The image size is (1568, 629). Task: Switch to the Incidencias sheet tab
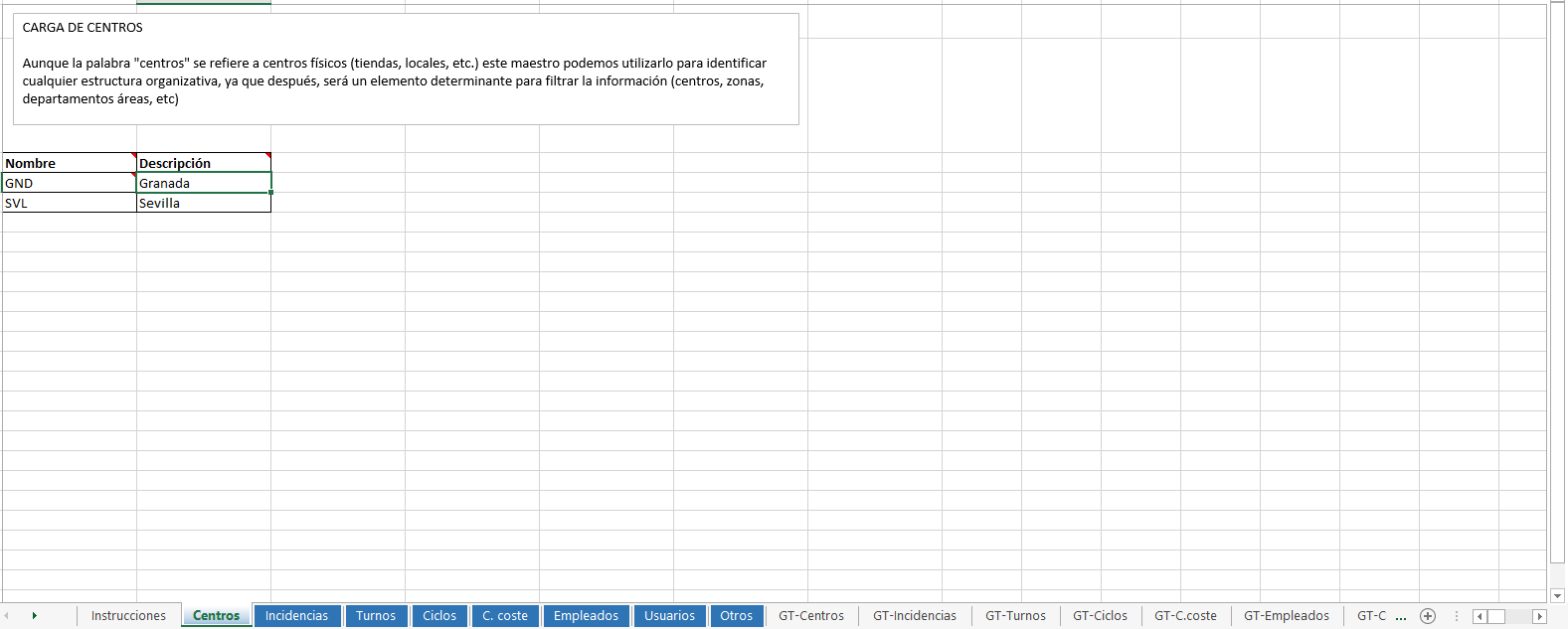296,616
